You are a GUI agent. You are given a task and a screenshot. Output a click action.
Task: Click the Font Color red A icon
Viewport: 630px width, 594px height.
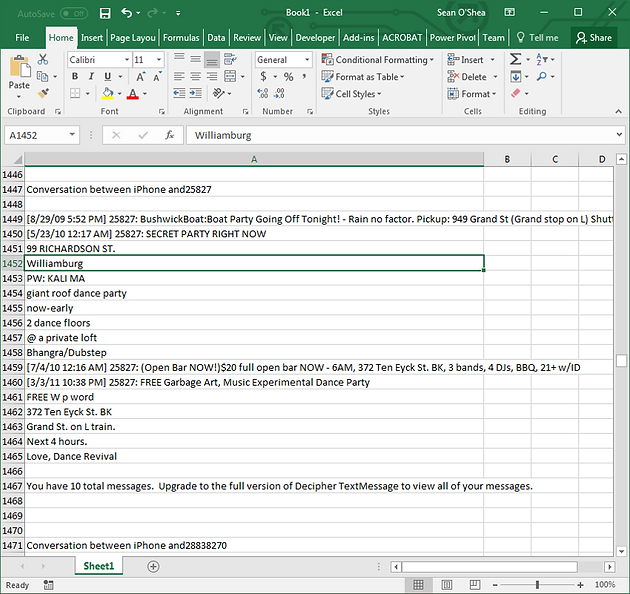pos(133,94)
